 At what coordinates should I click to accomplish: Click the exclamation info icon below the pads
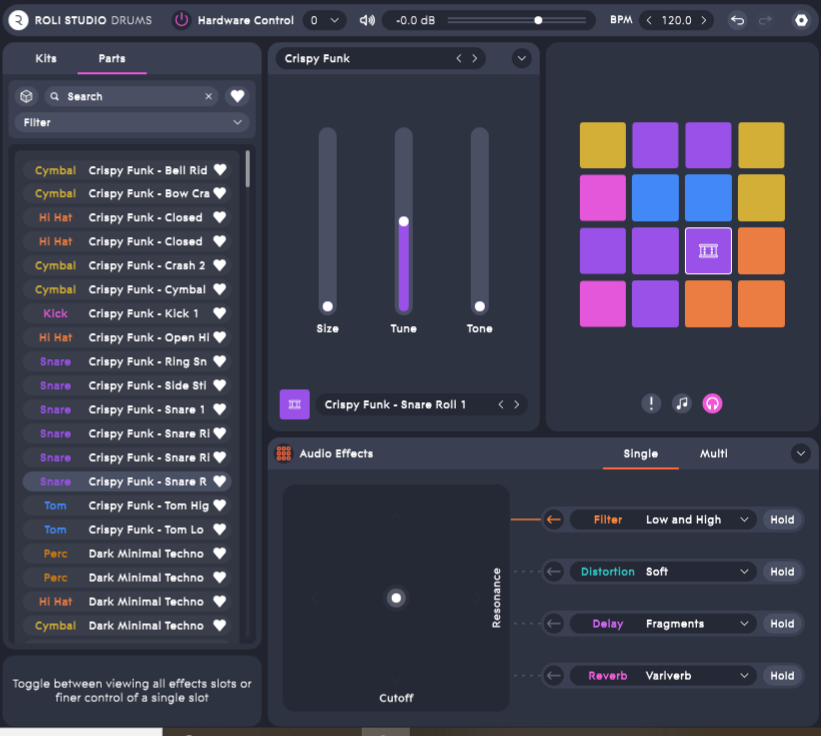pyautogui.click(x=651, y=403)
